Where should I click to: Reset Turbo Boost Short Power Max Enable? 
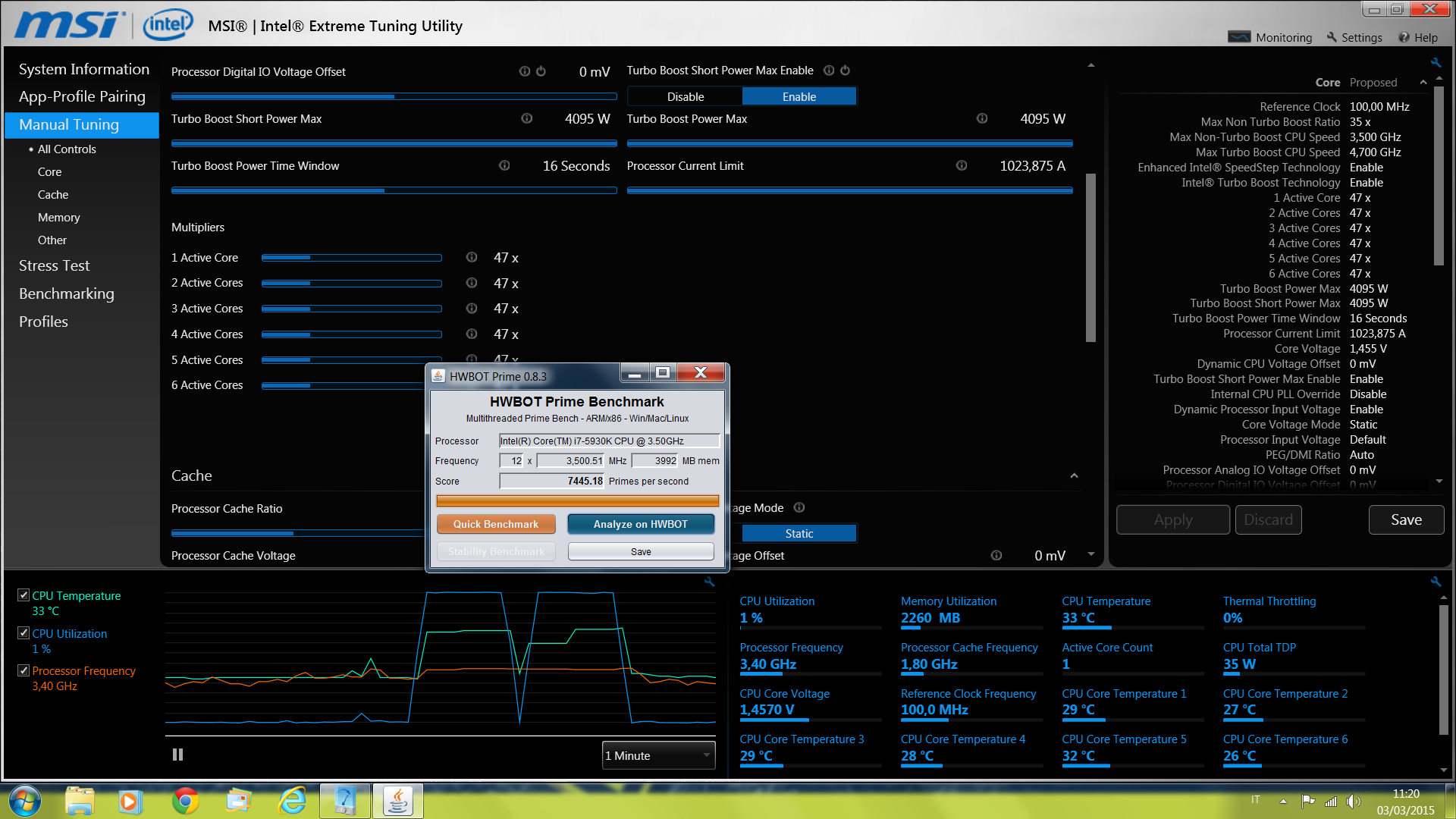[x=846, y=71]
